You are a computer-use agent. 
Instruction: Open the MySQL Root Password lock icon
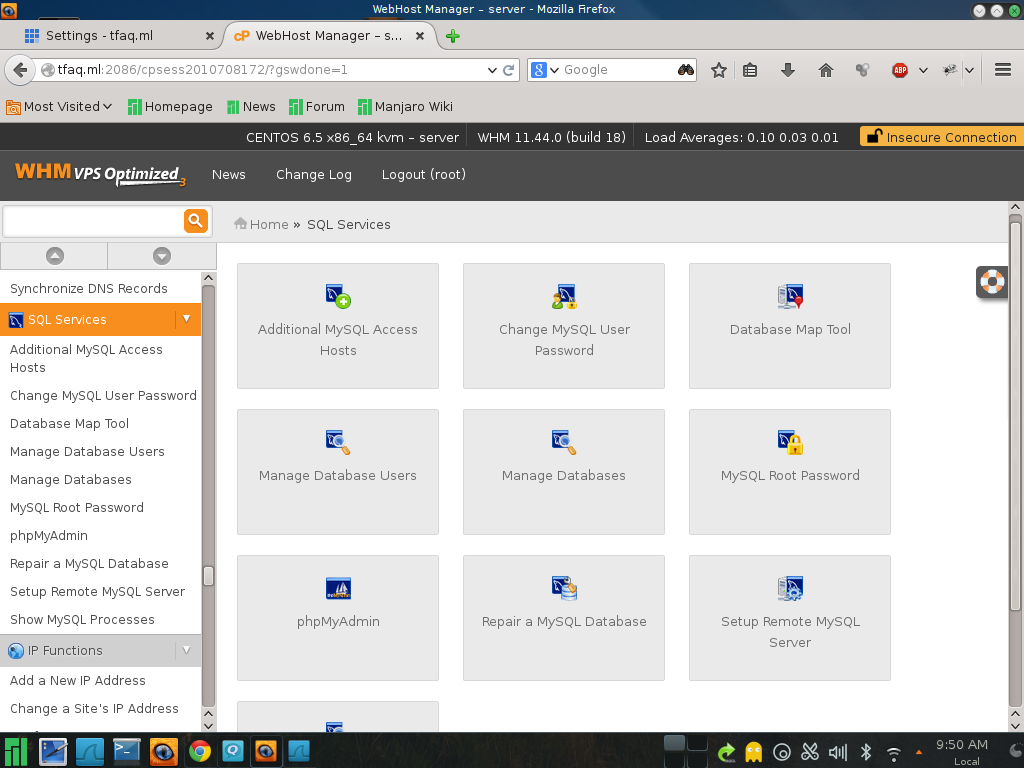(790, 442)
